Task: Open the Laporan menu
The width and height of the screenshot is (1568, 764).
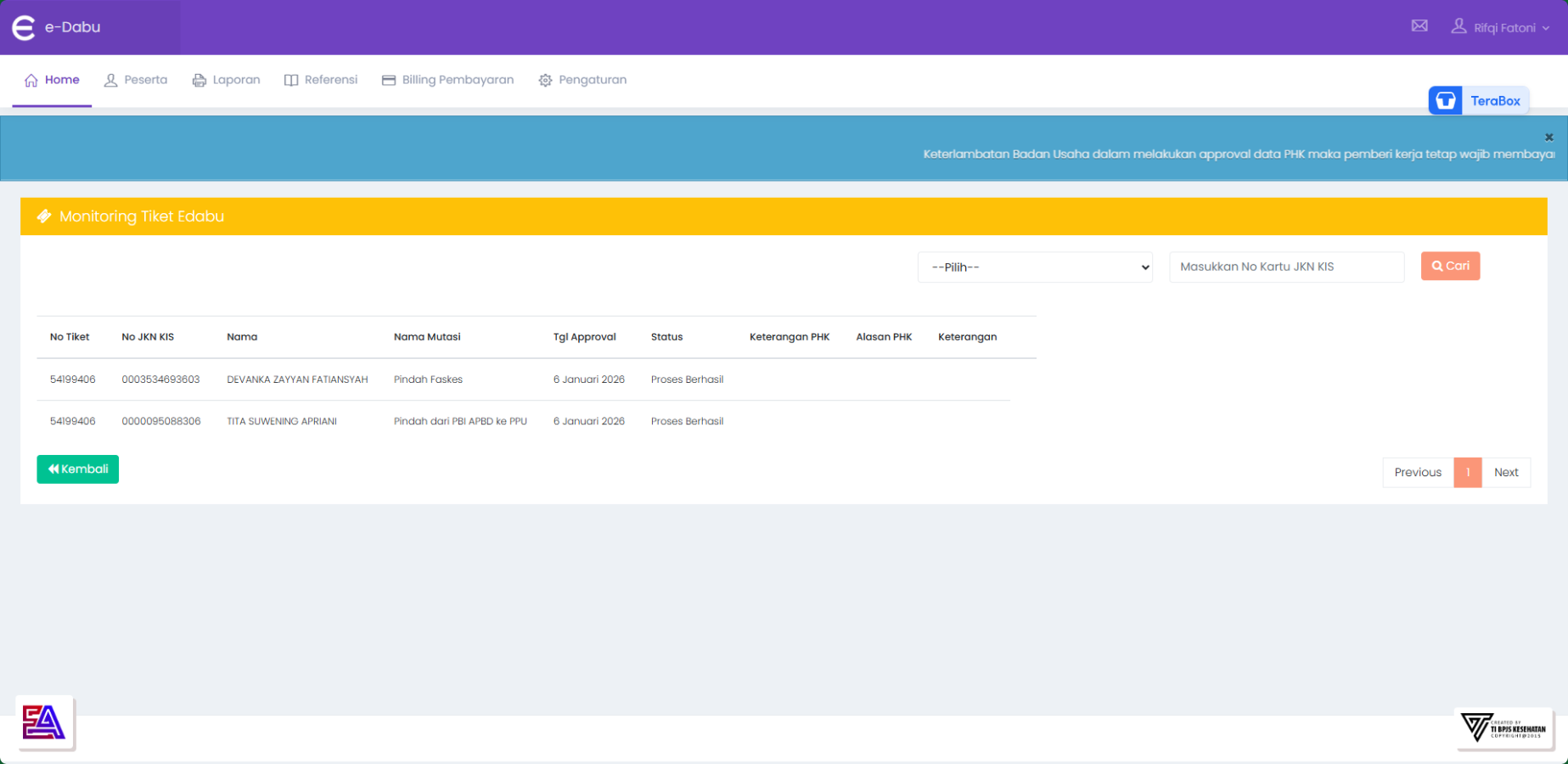Action: tap(227, 80)
